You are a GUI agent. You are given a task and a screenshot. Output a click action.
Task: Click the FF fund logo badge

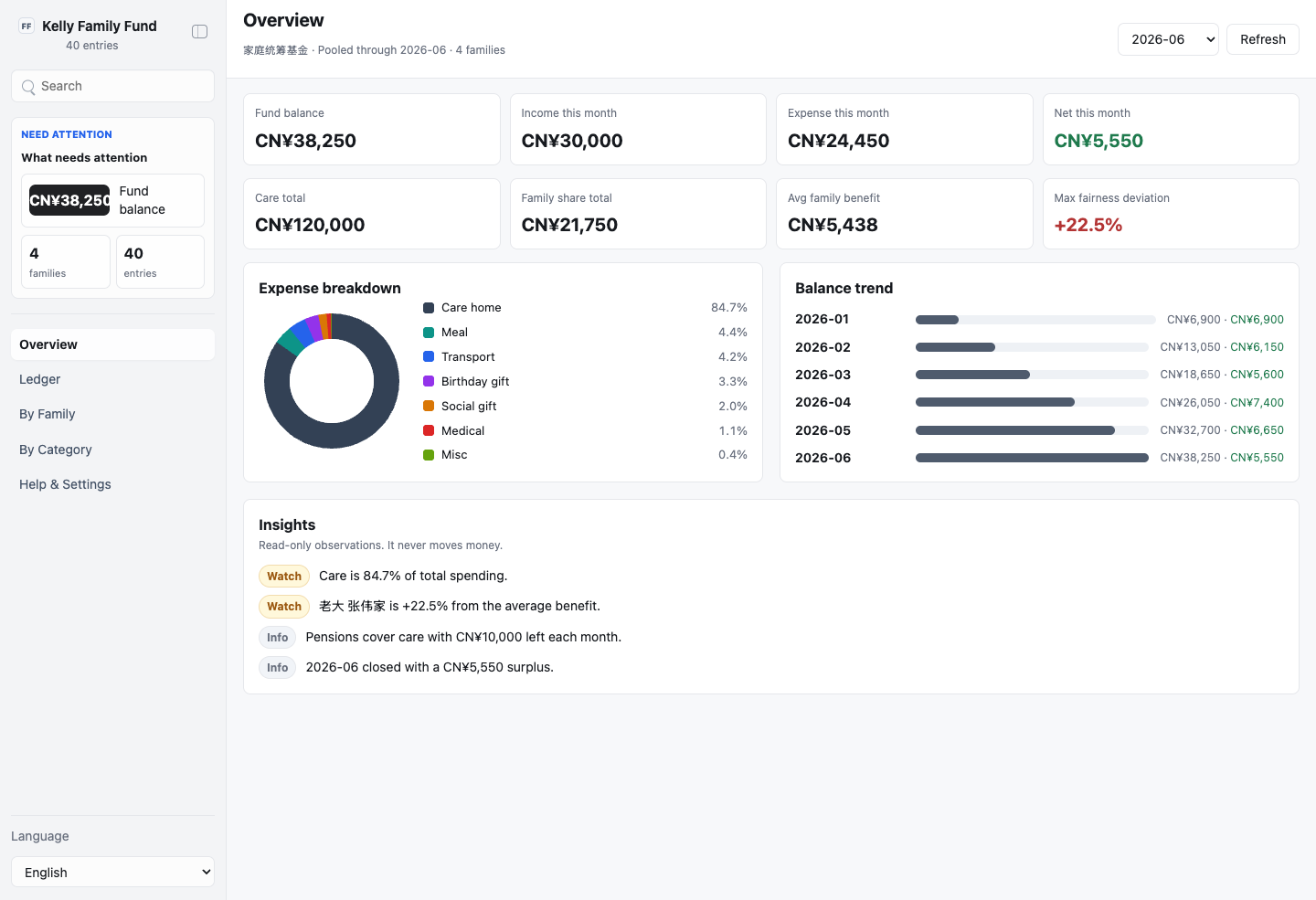pyautogui.click(x=27, y=26)
